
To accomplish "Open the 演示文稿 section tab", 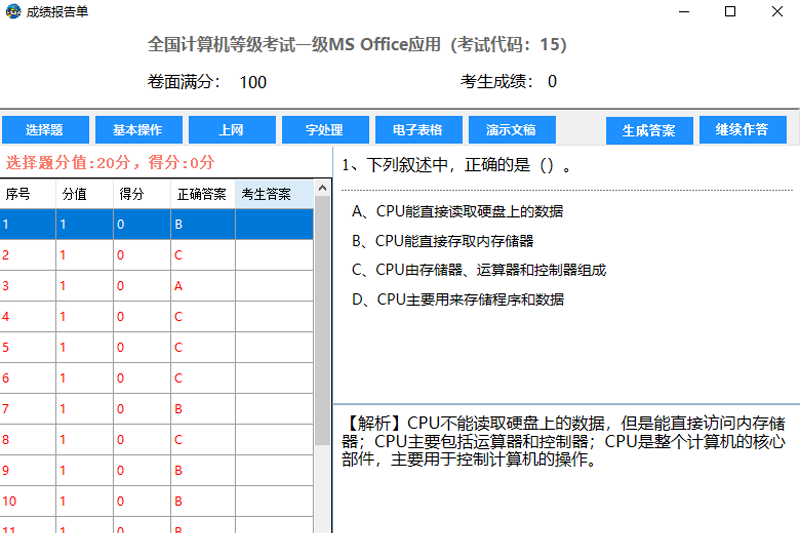I will tap(512, 130).
